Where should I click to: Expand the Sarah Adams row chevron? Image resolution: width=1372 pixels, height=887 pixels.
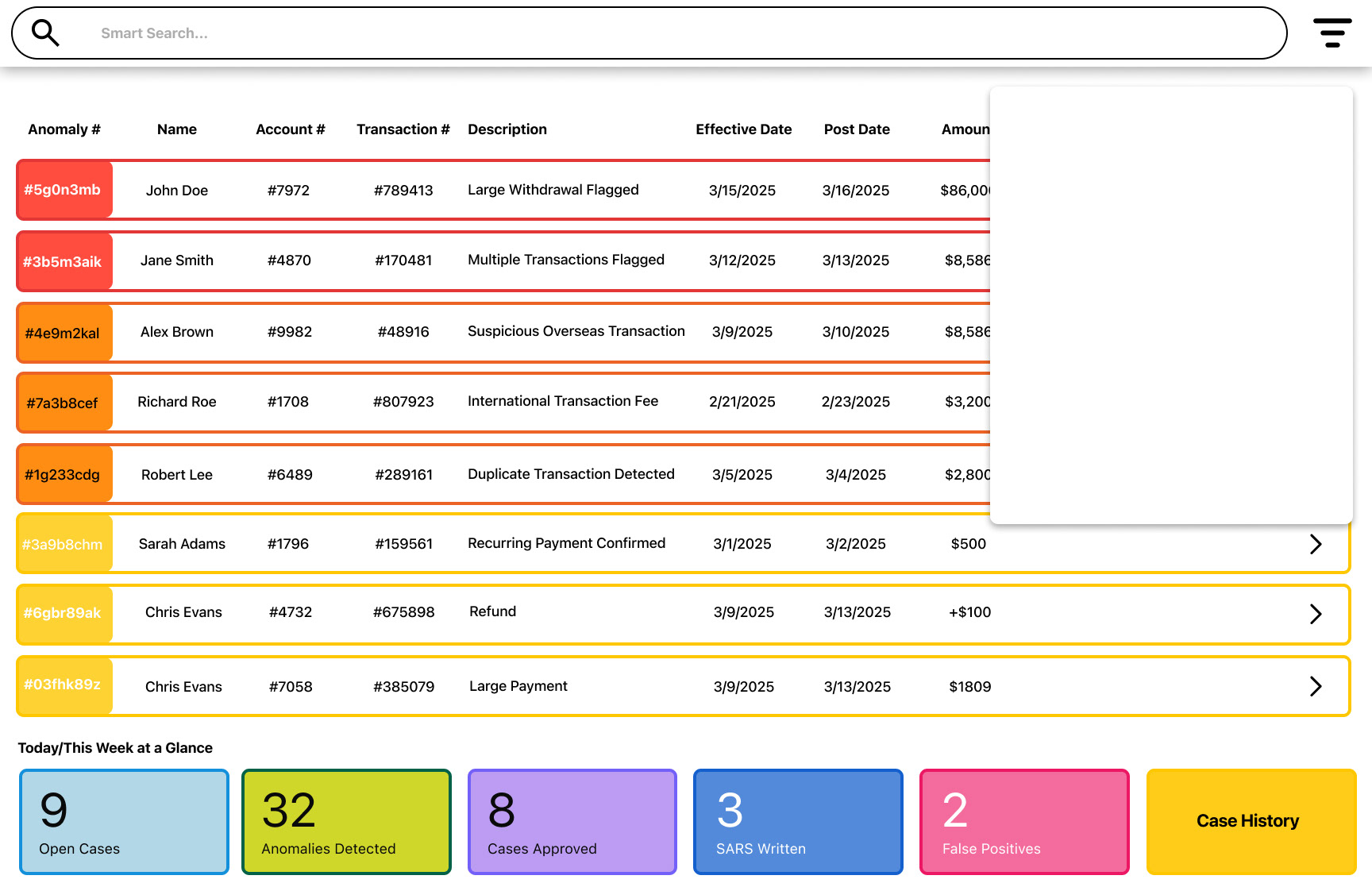coord(1316,544)
